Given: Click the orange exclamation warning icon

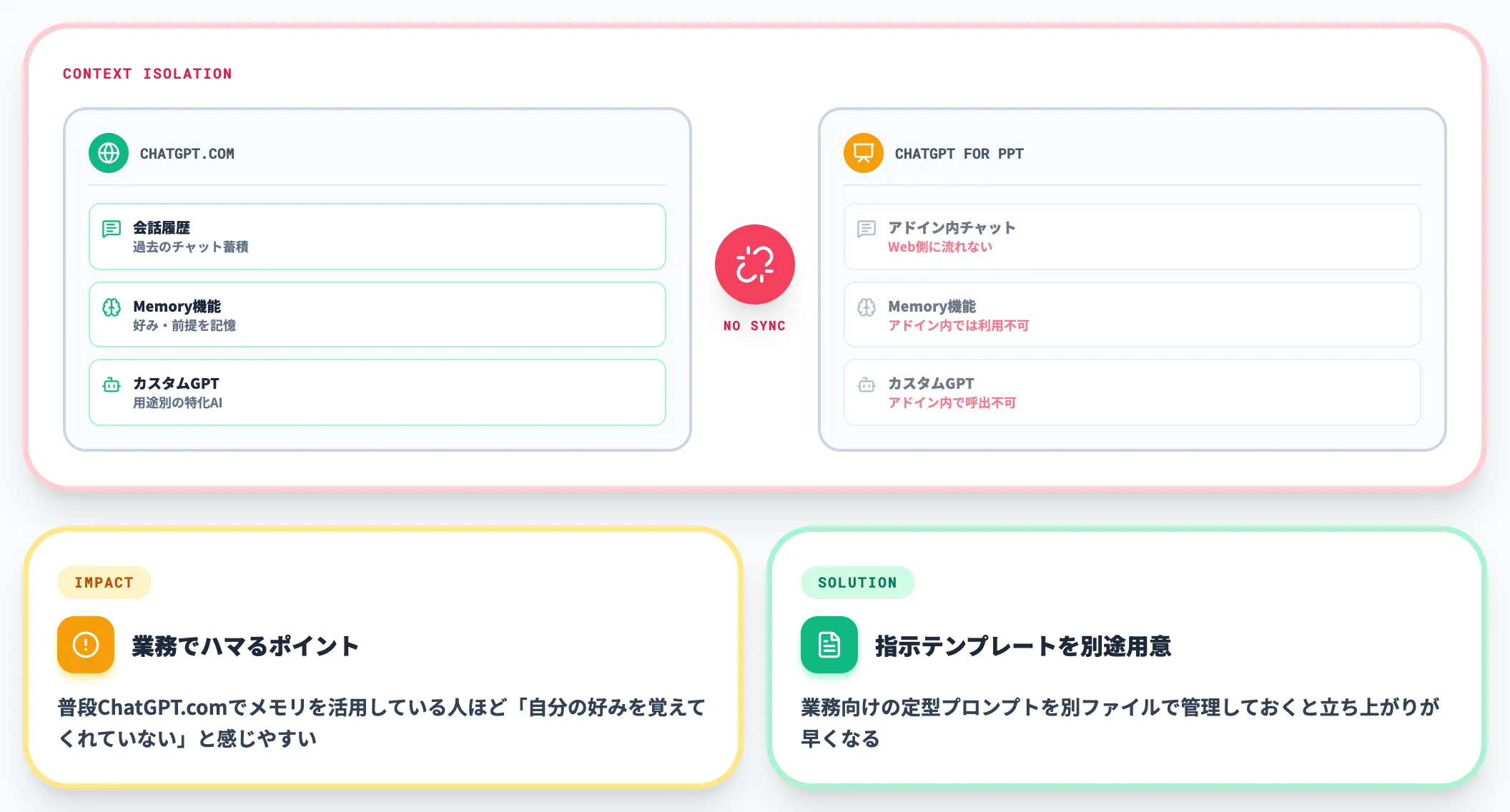Looking at the screenshot, I should 86,645.
